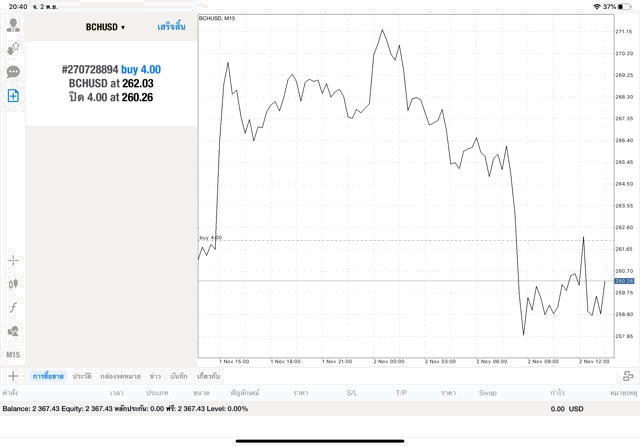Open the chat messages bubble icon

[13, 72]
